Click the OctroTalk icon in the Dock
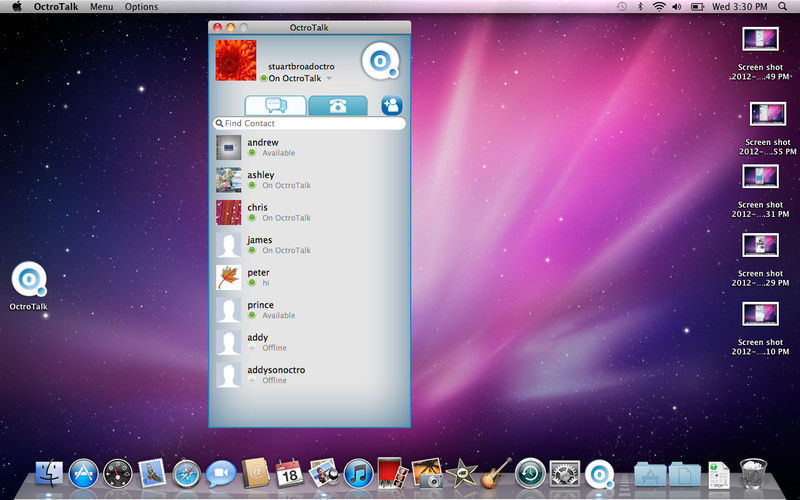 point(599,474)
